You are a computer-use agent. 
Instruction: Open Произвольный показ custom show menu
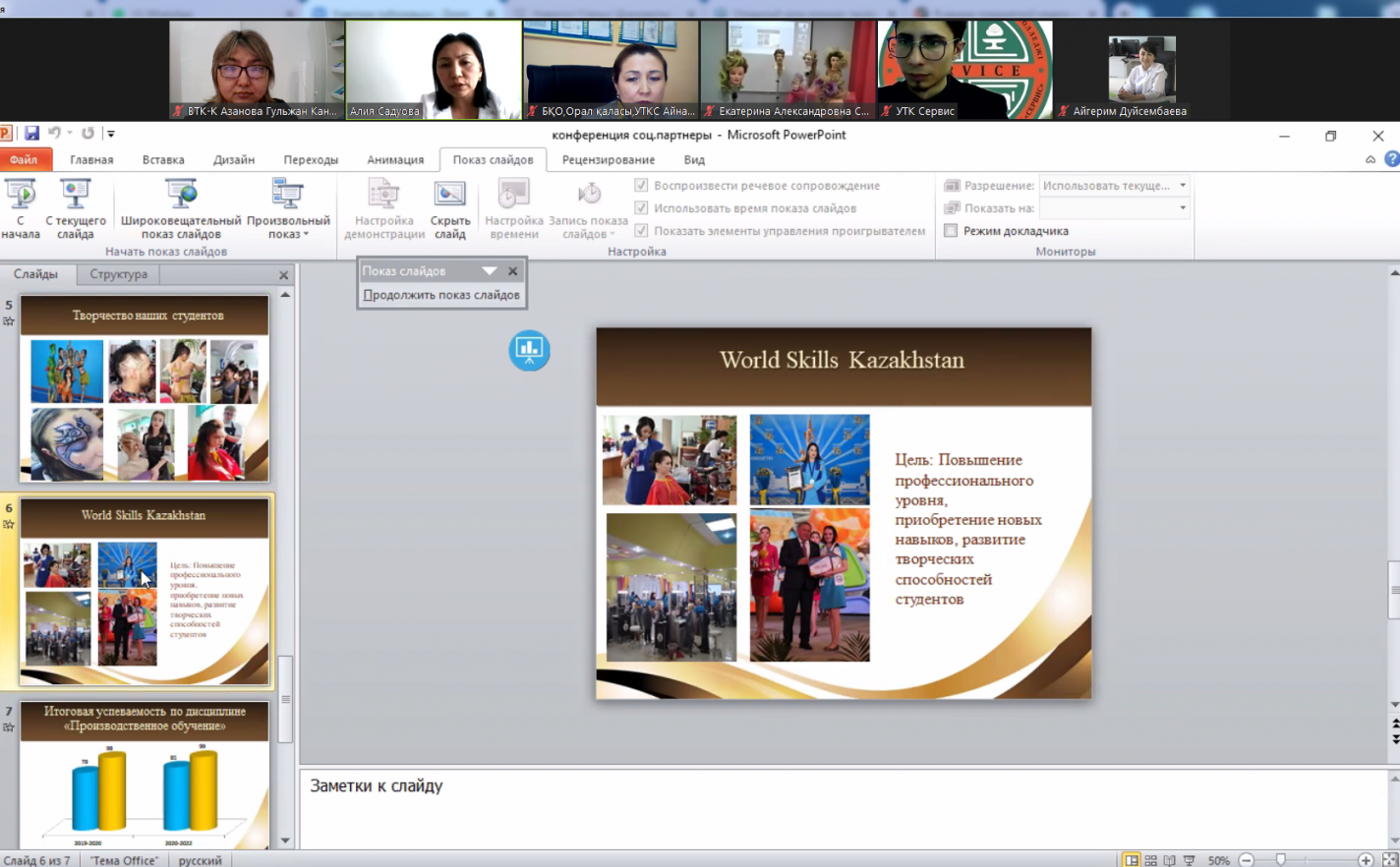[288, 208]
